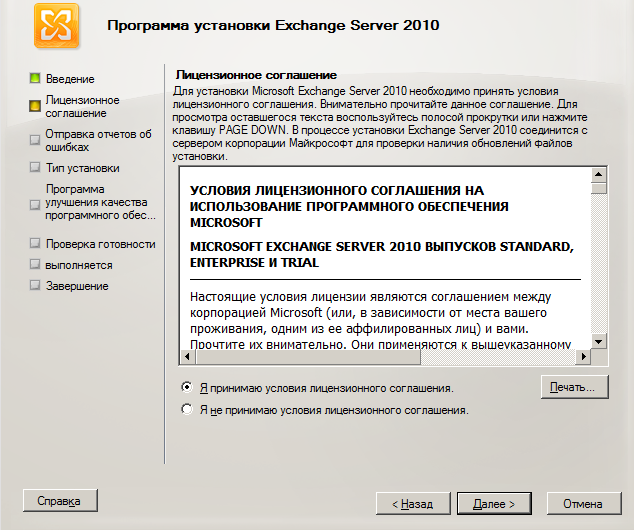This screenshot has width=634, height=530.
Task: Click the license text scroll down arrow
Action: [x=598, y=342]
